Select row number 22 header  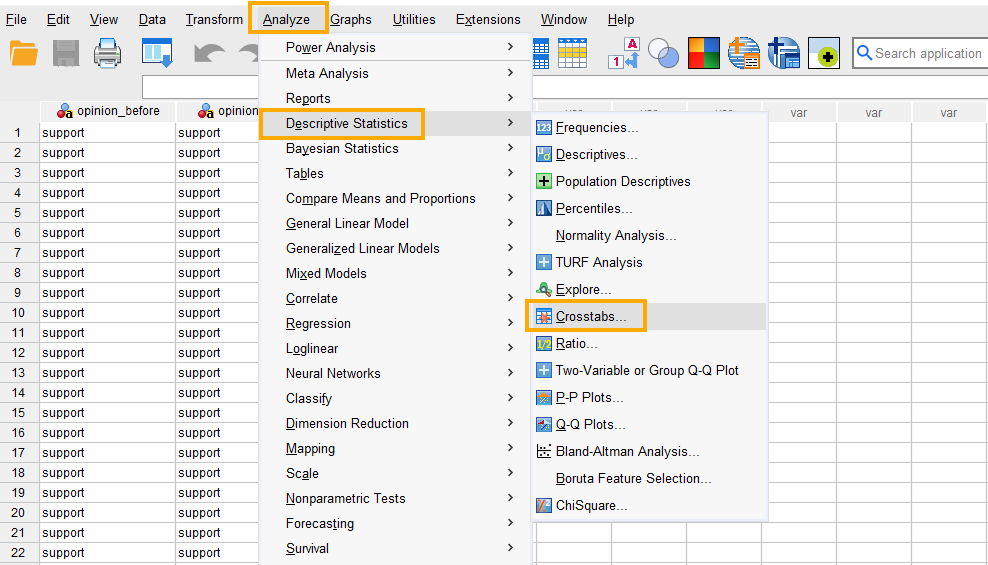(x=18, y=552)
